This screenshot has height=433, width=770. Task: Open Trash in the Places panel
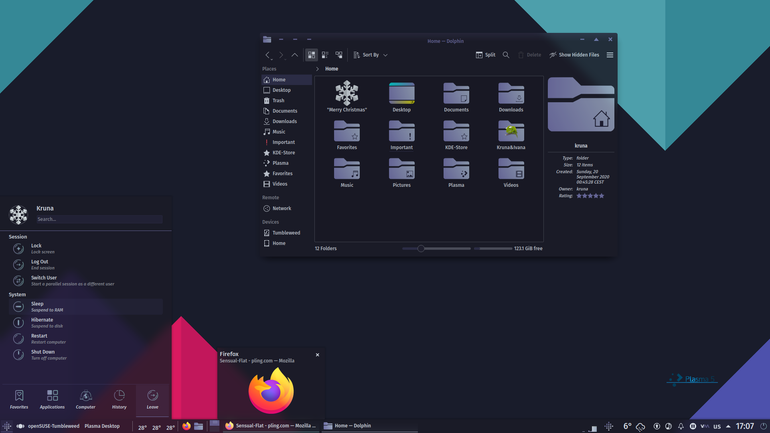287,101
